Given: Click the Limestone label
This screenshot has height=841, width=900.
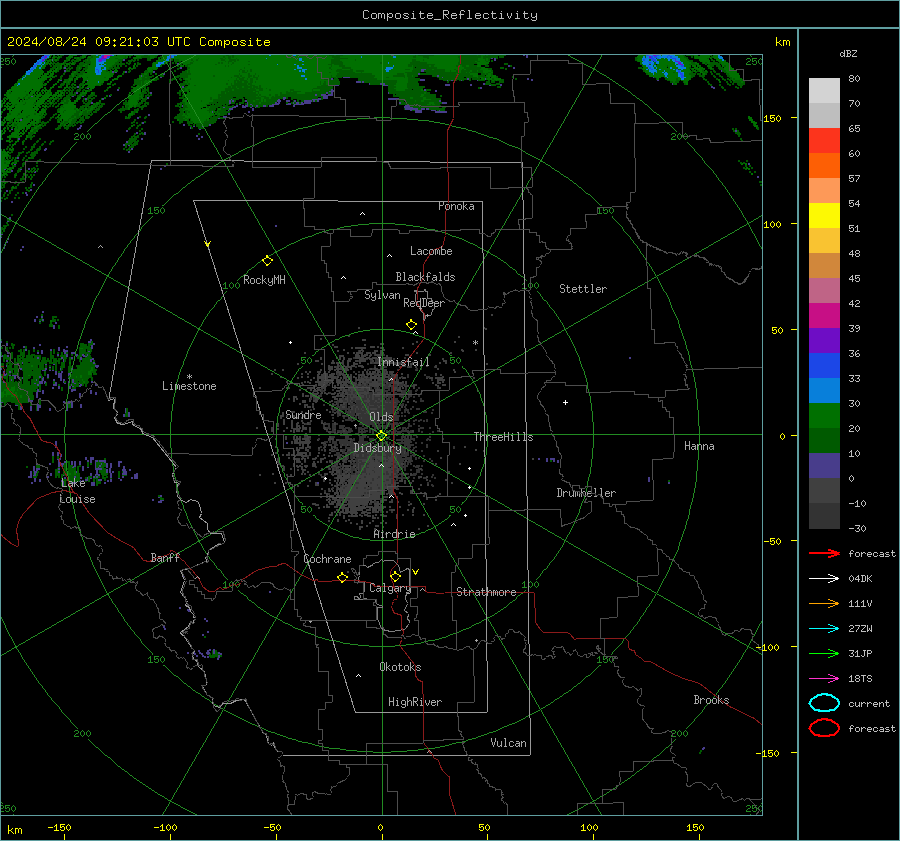Looking at the screenshot, I should pos(189,386).
